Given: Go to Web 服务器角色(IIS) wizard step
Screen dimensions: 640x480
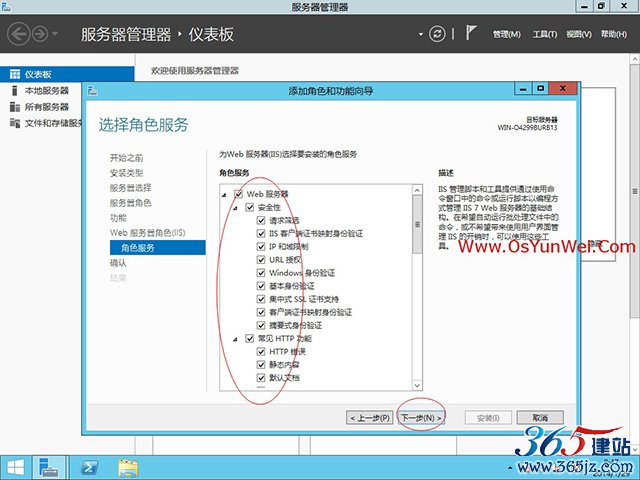Looking at the screenshot, I should 147,233.
